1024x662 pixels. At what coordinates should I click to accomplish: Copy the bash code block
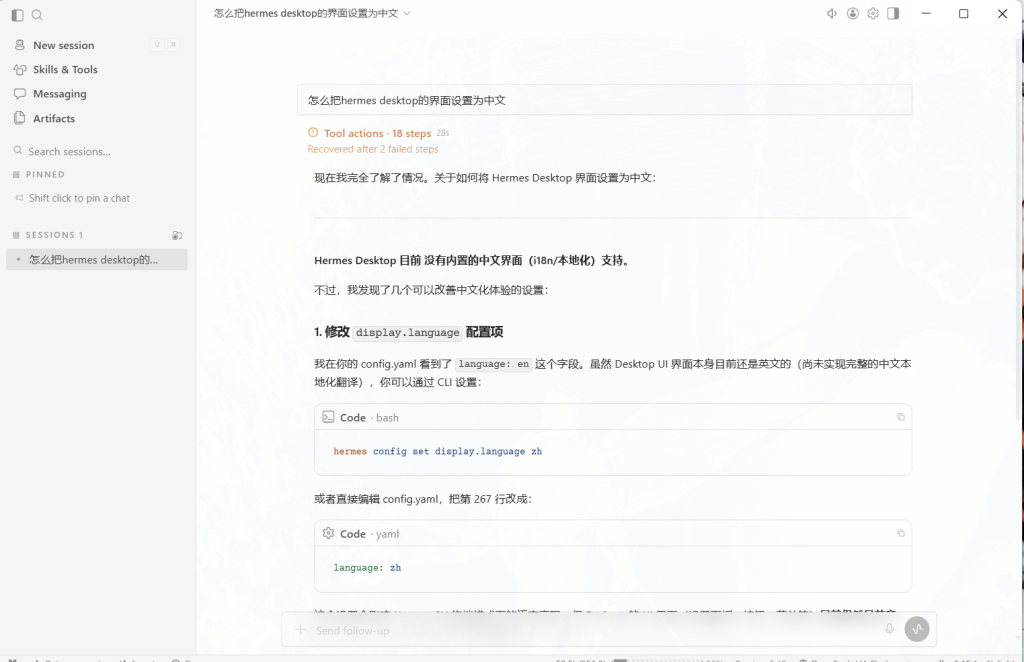tap(901, 417)
